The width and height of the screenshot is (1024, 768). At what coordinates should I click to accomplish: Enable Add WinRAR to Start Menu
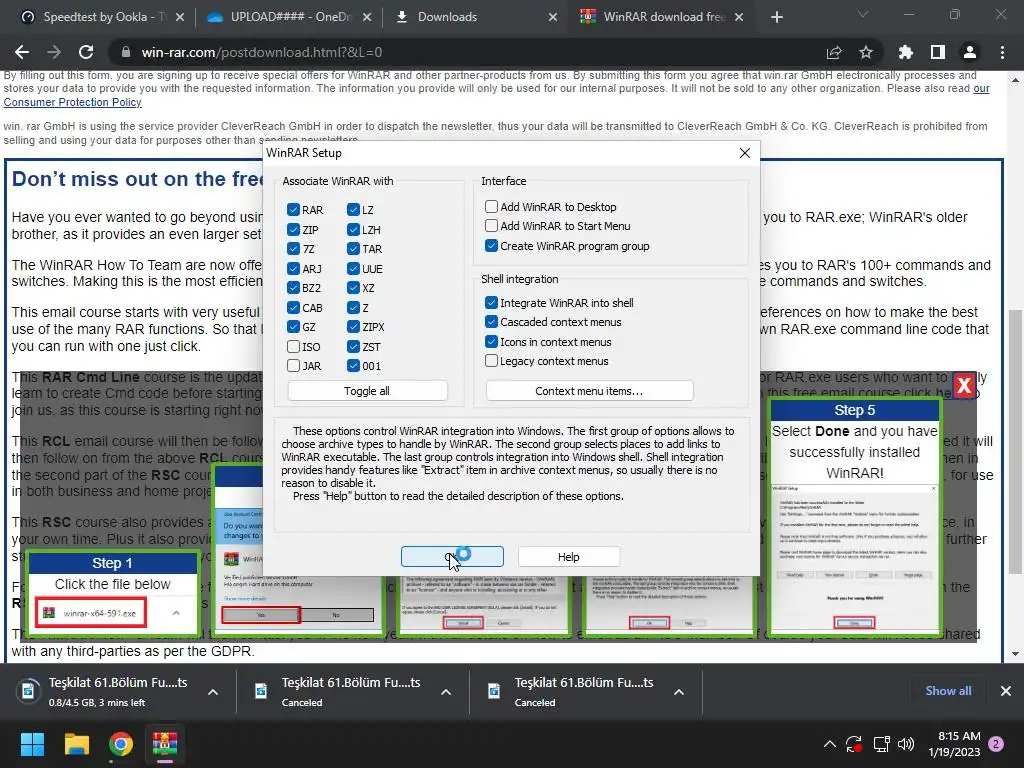click(491, 226)
